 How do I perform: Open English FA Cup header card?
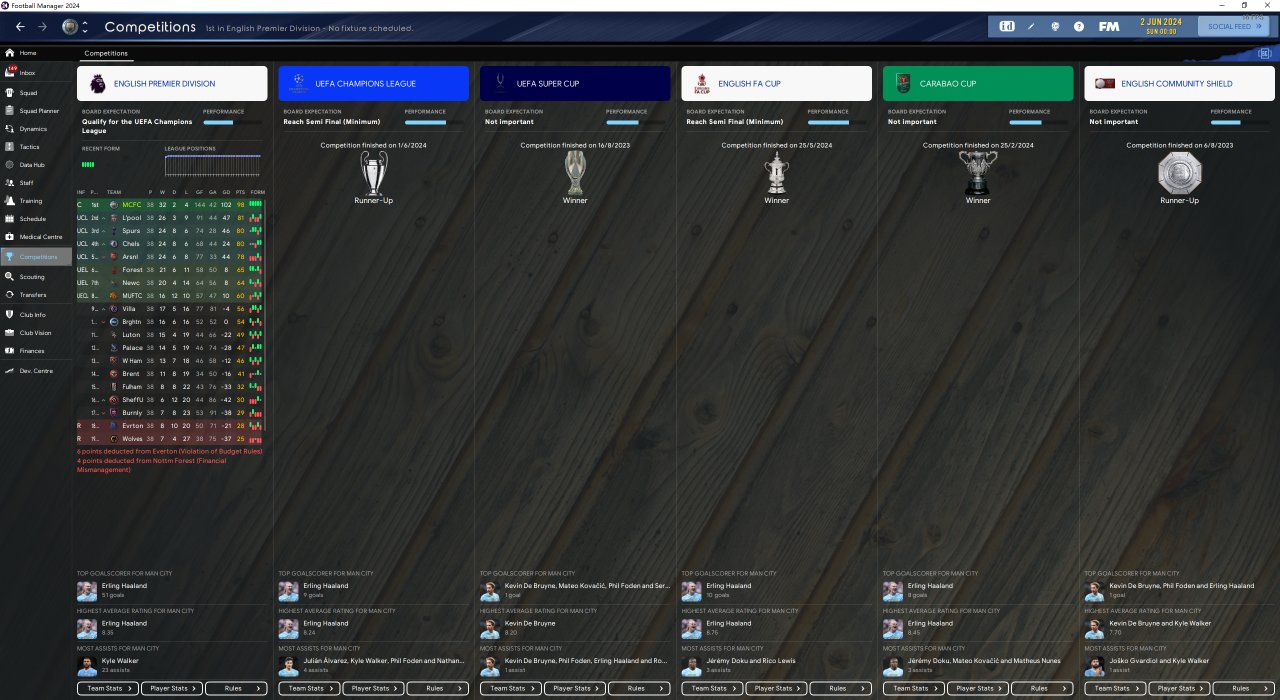tap(776, 84)
